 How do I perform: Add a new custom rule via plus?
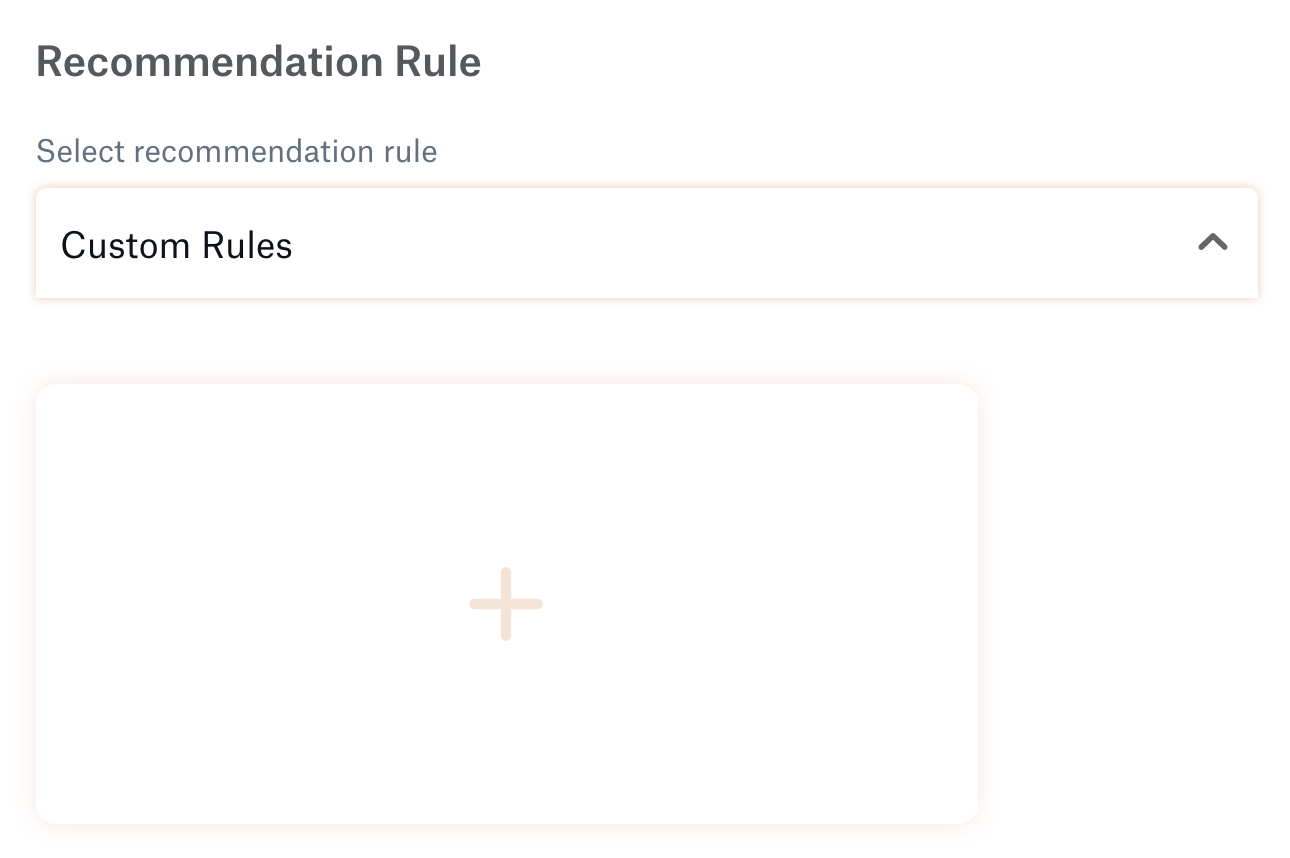tap(506, 604)
